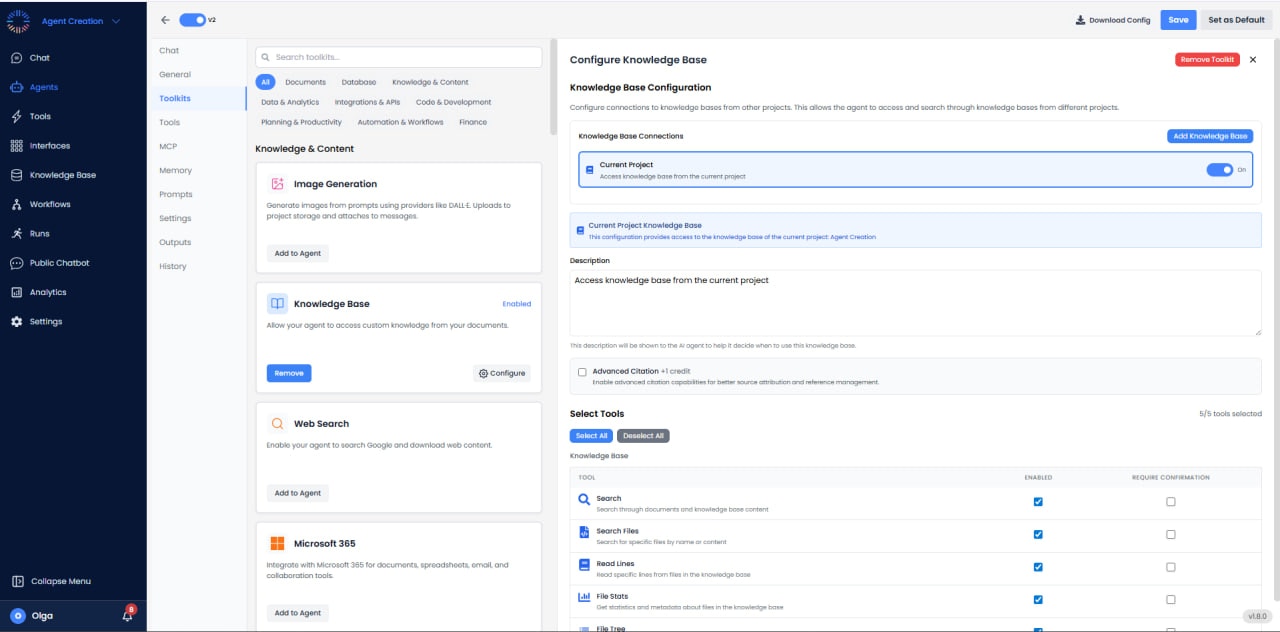Click the Add Knowledge Base button

[1209, 134]
